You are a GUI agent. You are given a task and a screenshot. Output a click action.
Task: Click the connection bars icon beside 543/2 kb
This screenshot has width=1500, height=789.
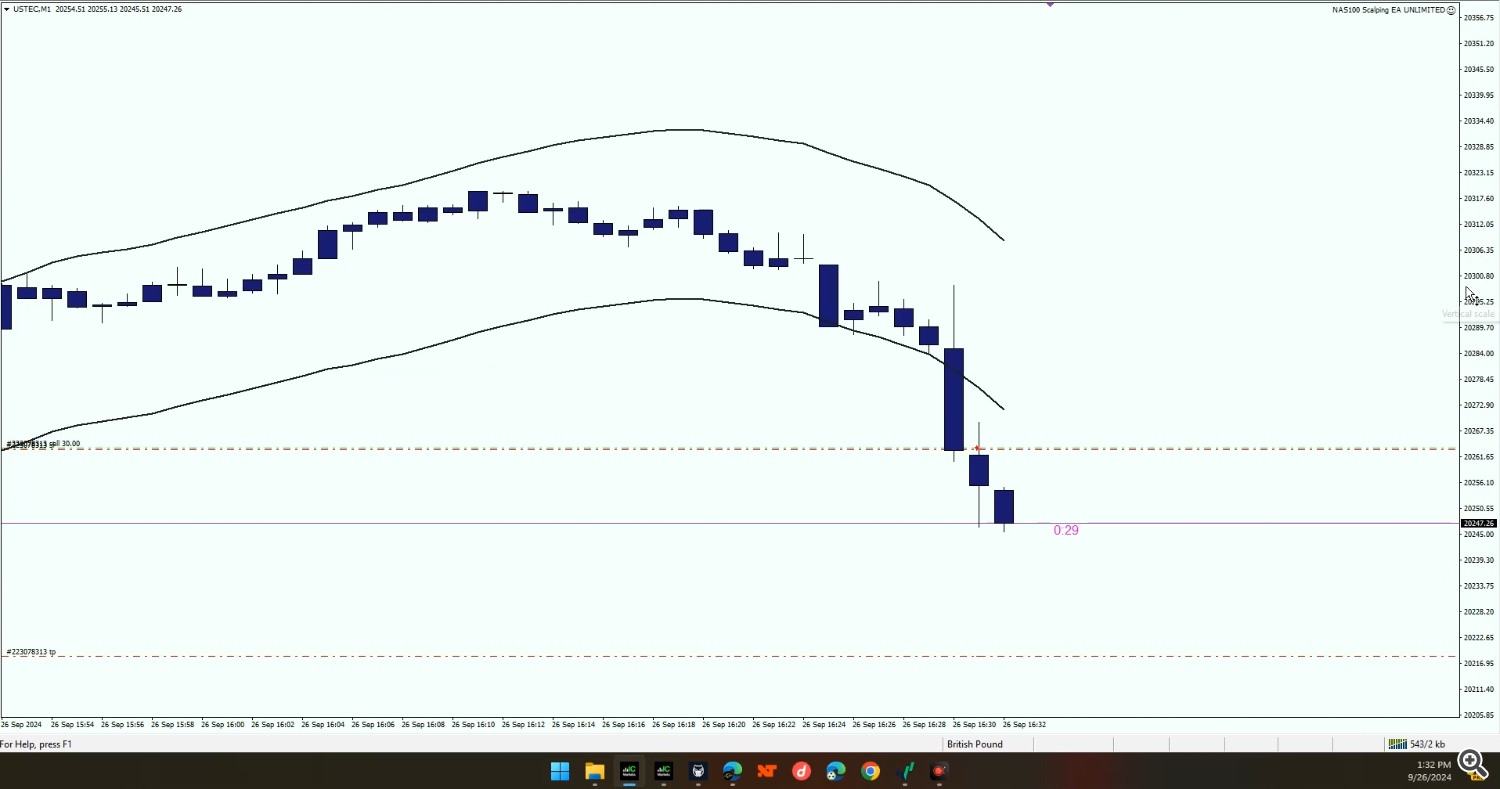(1397, 744)
